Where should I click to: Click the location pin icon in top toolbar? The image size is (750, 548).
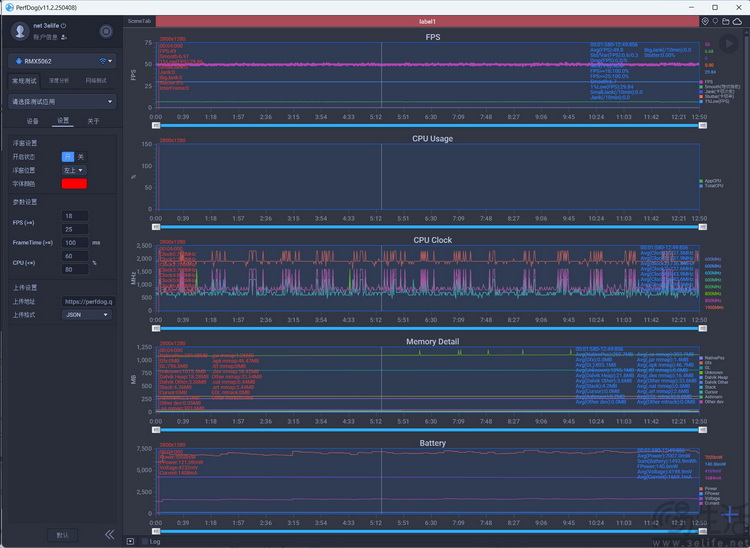(x=705, y=21)
